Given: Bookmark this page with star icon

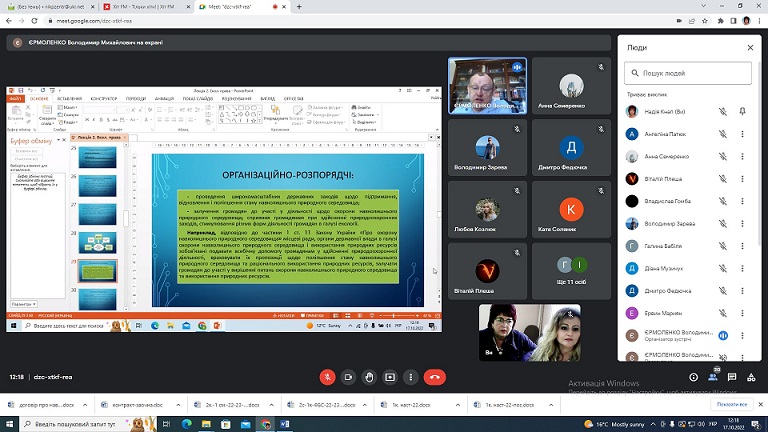Looking at the screenshot, I should point(705,21).
